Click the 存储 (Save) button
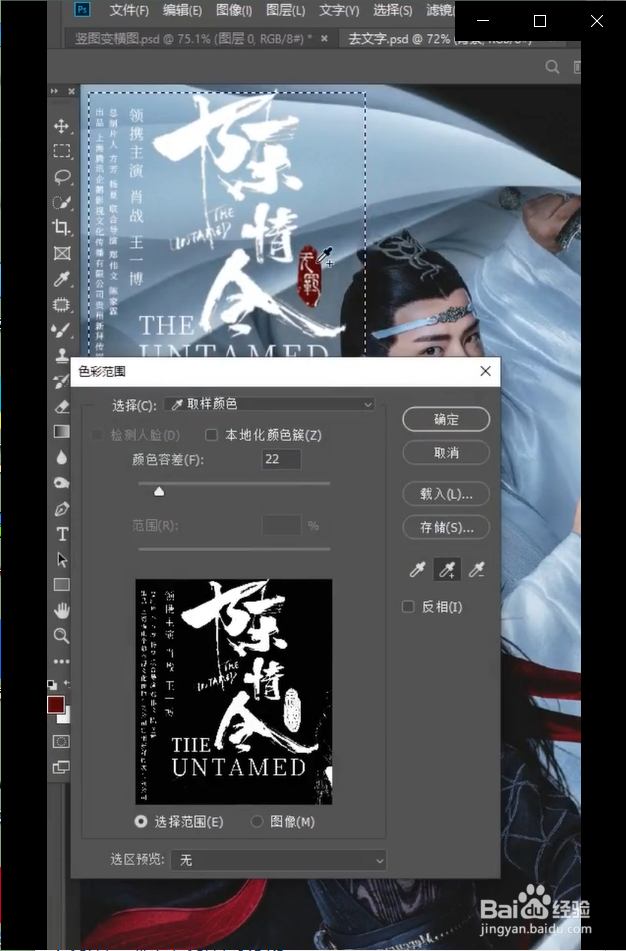The image size is (626, 951). (446, 528)
